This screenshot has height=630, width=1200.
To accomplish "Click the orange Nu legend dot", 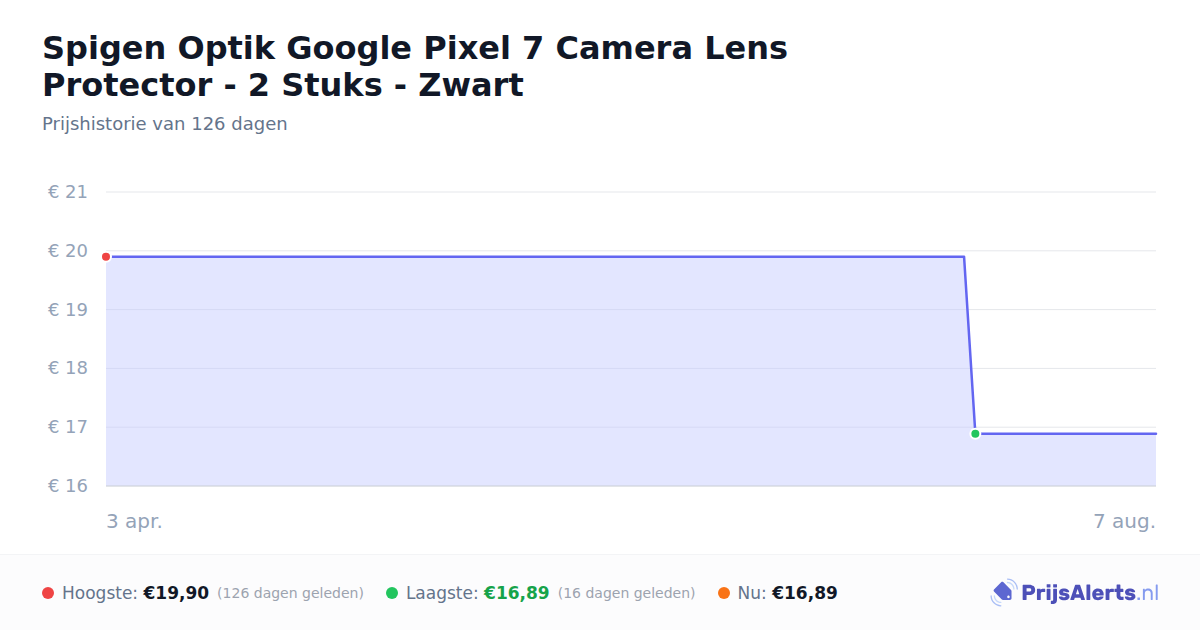I will (x=724, y=593).
